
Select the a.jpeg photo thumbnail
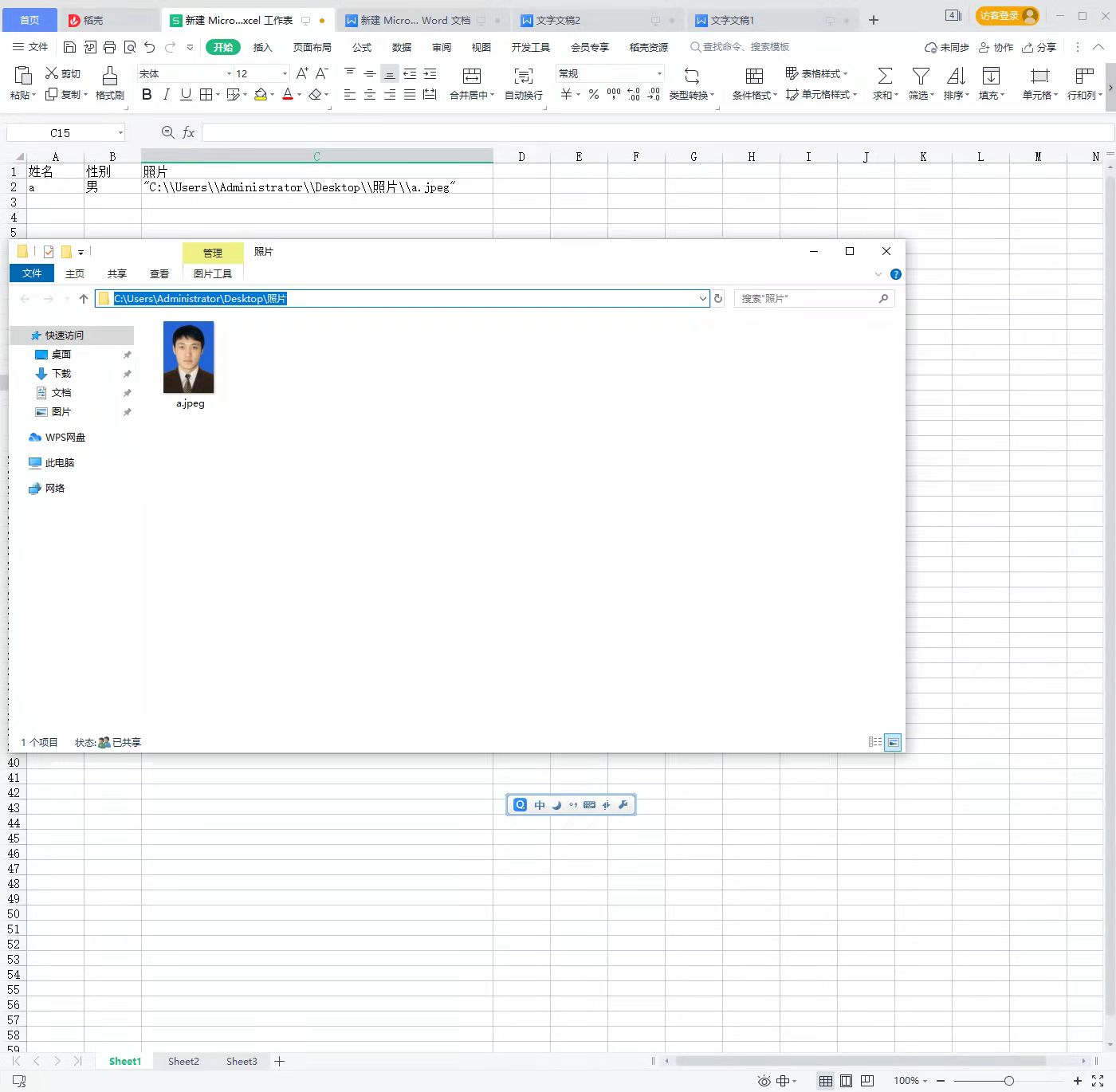189,357
